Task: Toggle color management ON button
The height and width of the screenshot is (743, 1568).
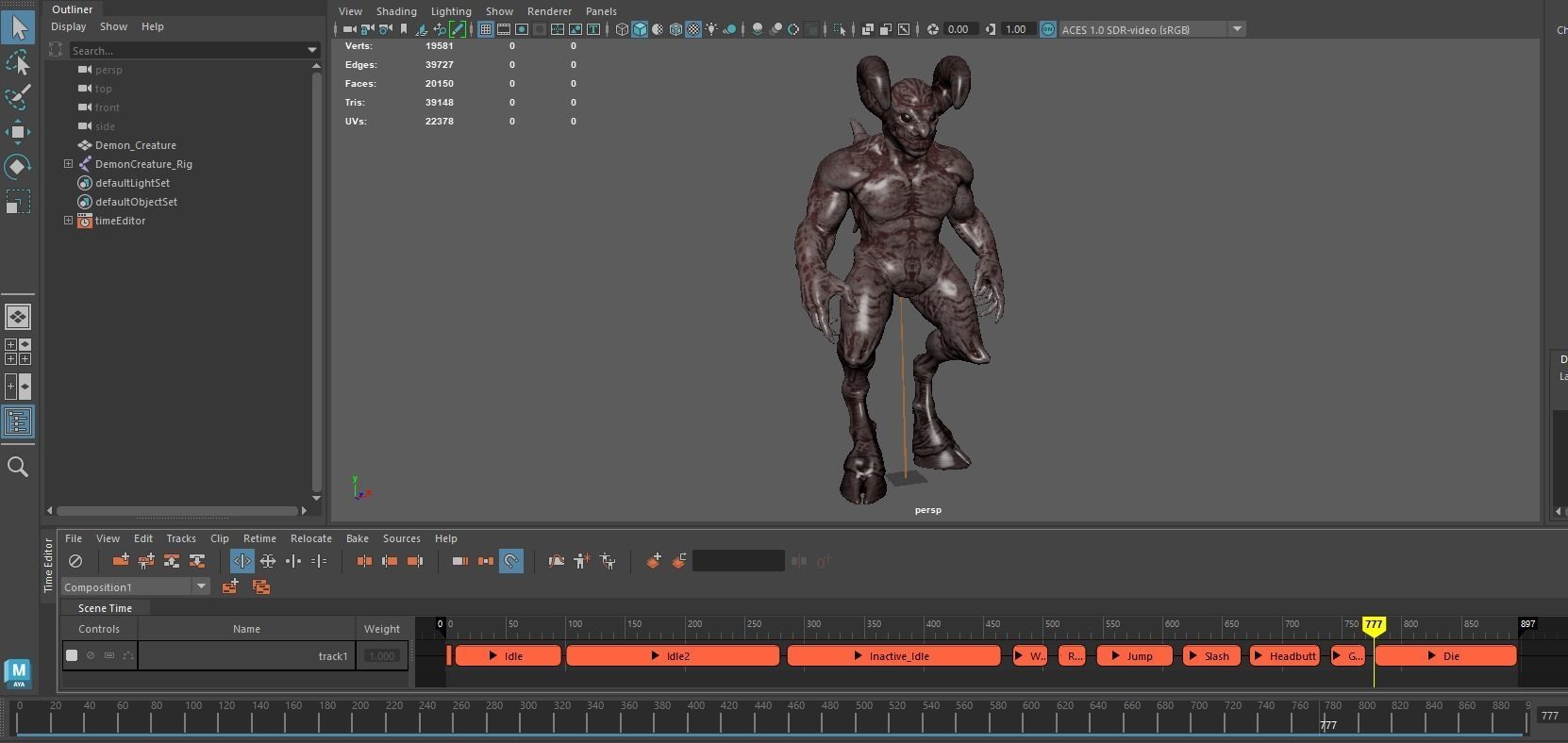Action: 1048,29
